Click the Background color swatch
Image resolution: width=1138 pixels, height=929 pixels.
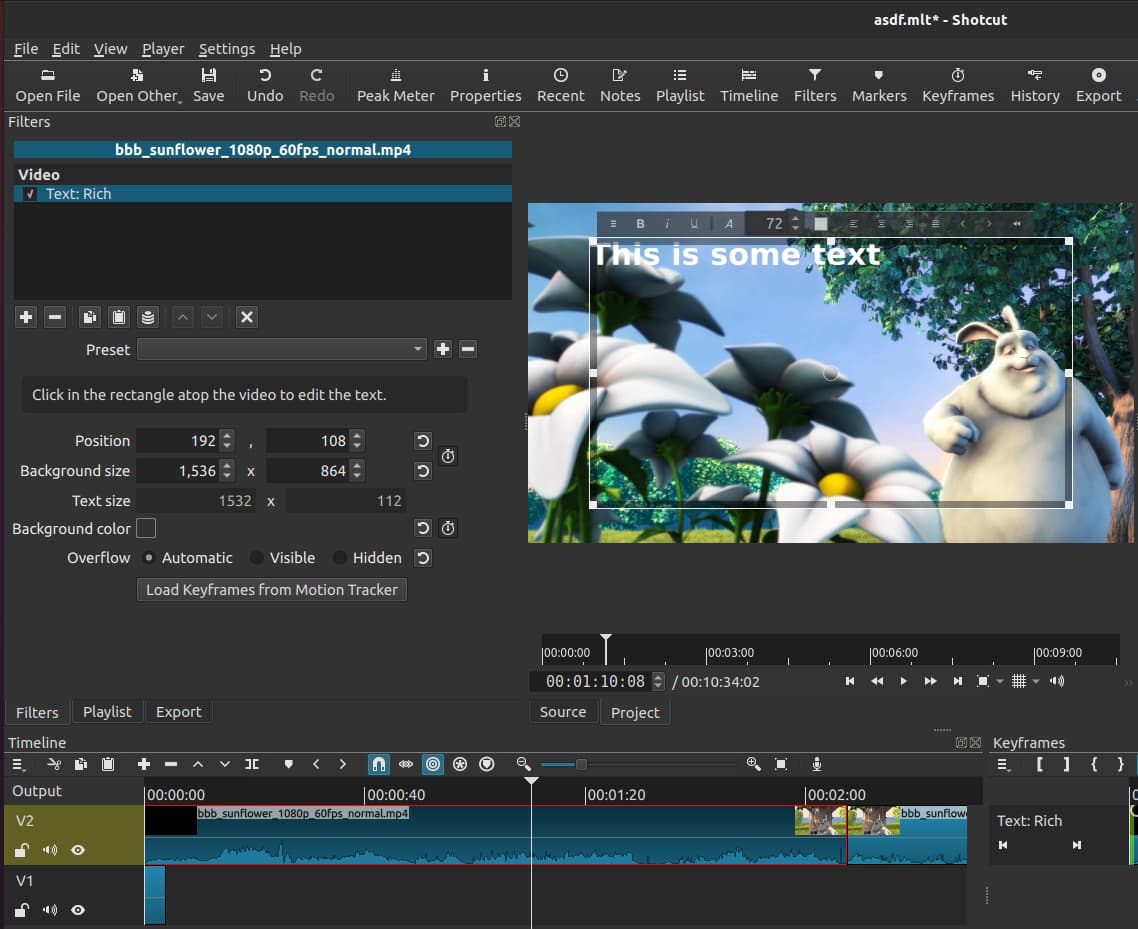tap(146, 528)
